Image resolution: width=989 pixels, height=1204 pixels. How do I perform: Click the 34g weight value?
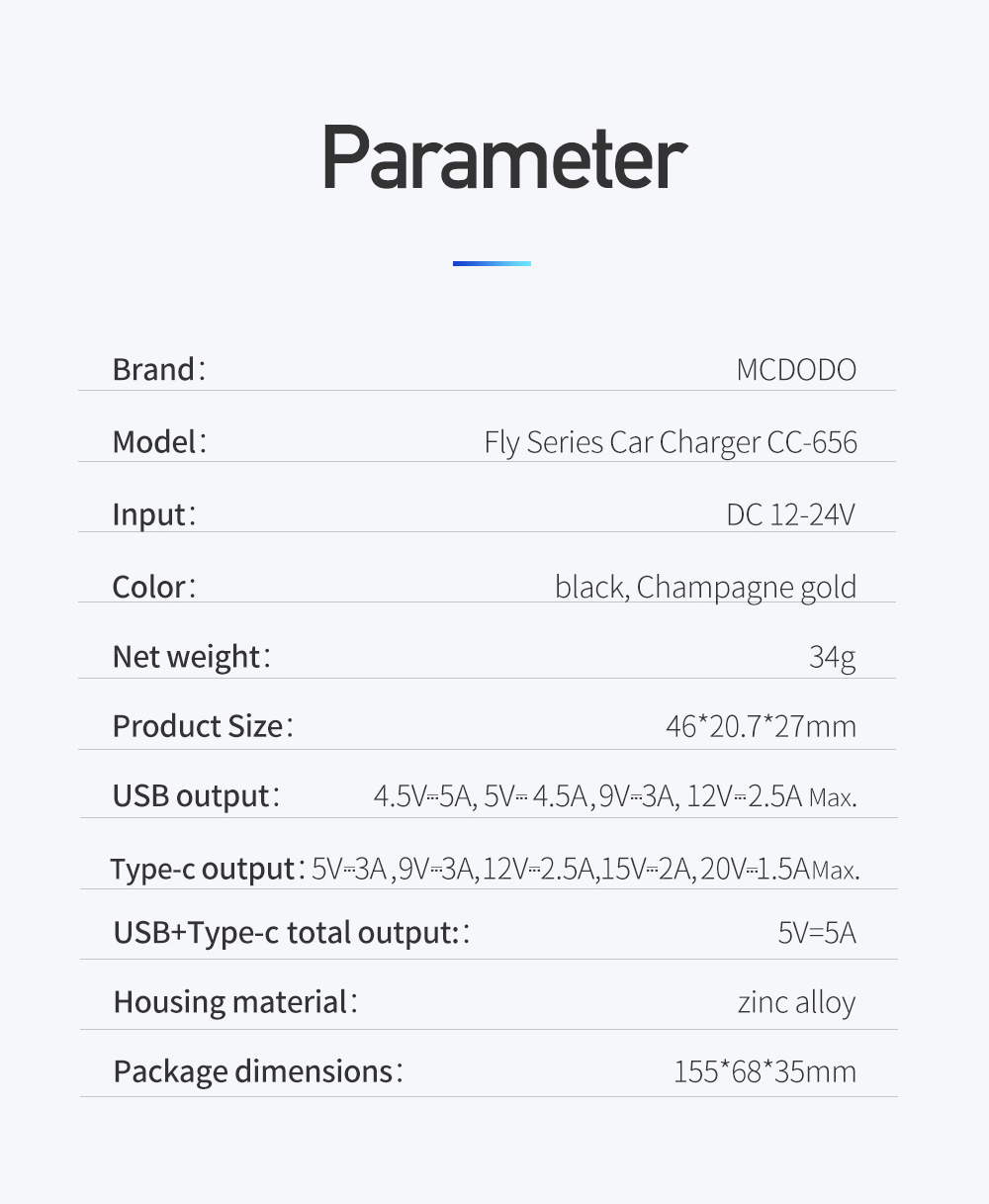[833, 658]
